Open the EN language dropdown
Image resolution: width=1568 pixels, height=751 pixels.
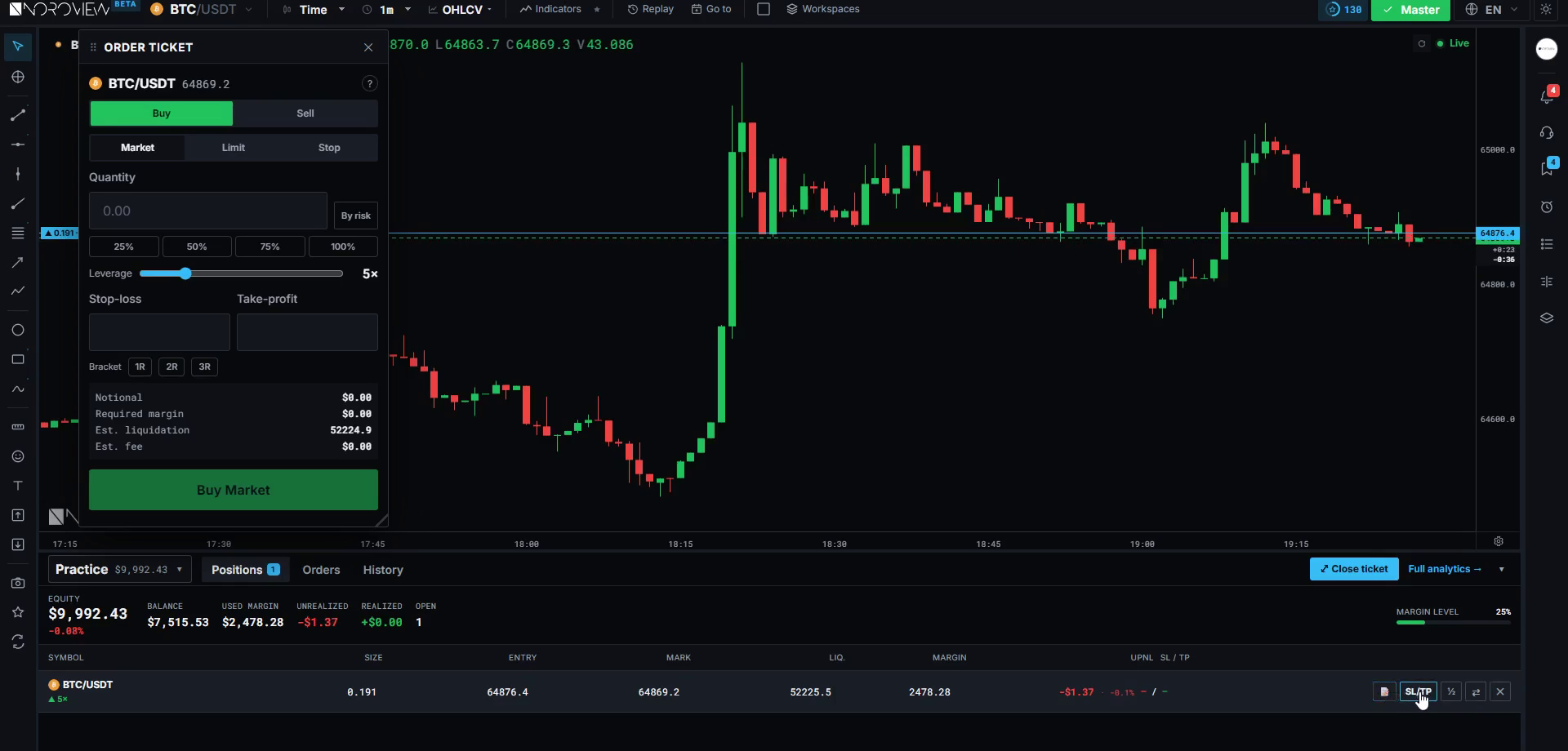(1492, 10)
